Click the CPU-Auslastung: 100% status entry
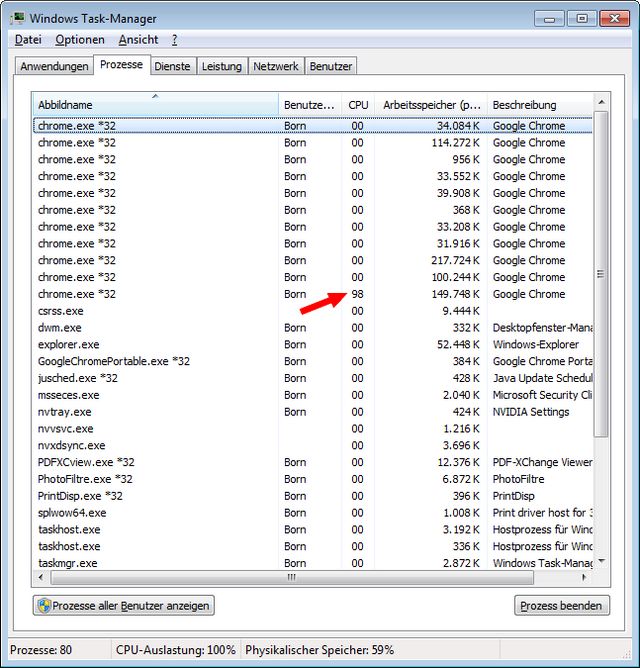Image resolution: width=640 pixels, height=668 pixels. pyautogui.click(x=176, y=650)
